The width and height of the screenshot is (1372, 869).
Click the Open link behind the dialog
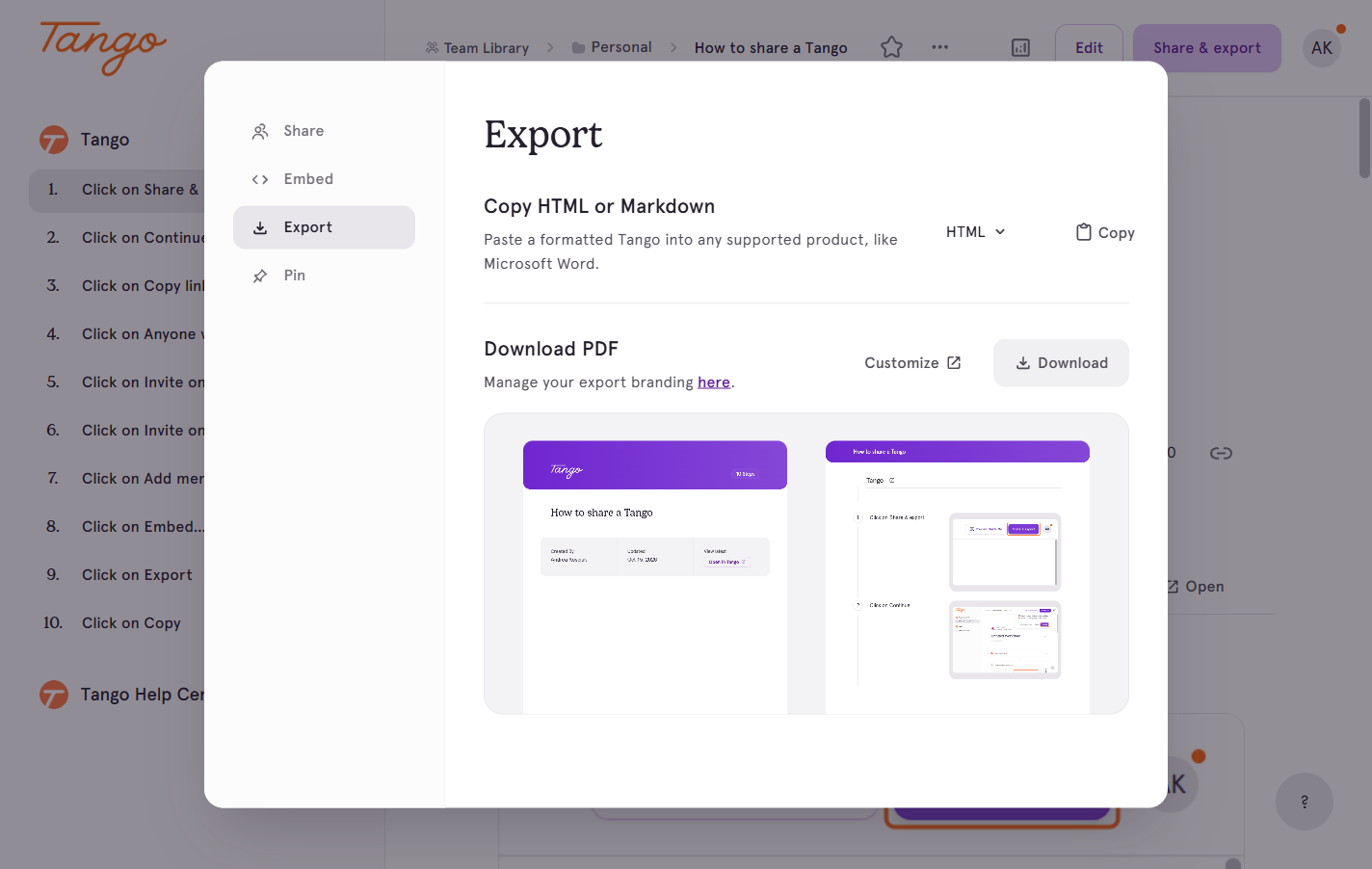point(1196,587)
